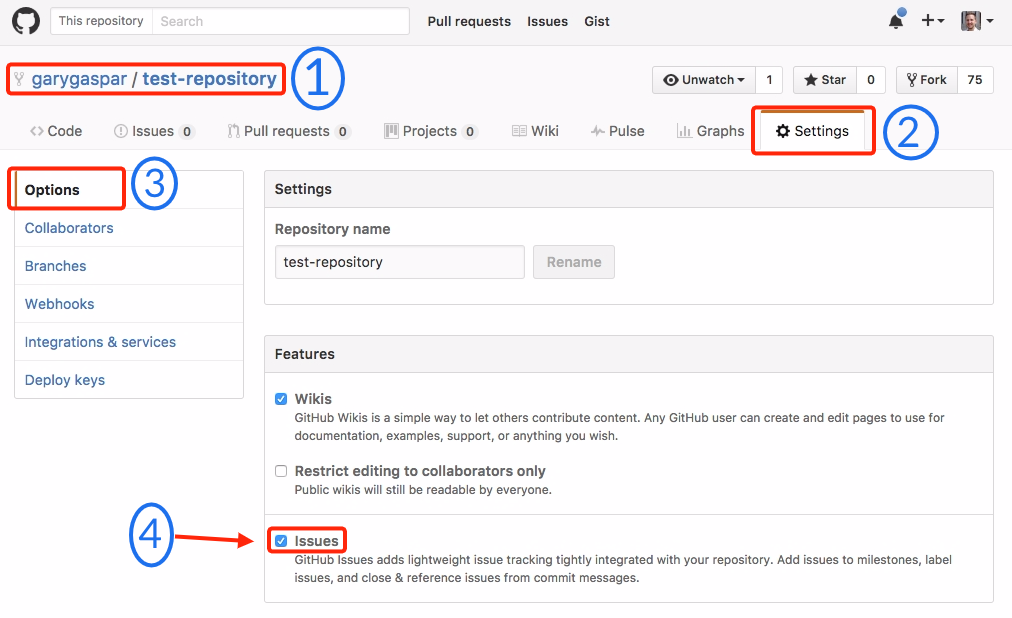Open Gist in top navigation
The width and height of the screenshot is (1012, 618).
(597, 21)
